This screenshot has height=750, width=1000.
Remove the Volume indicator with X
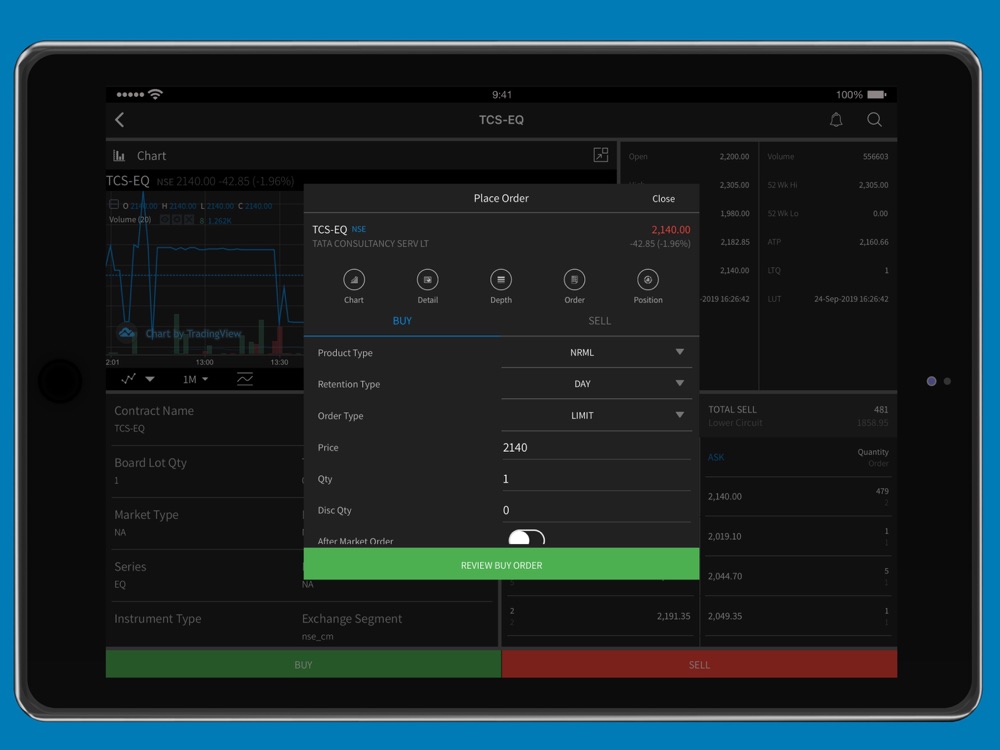[189, 220]
